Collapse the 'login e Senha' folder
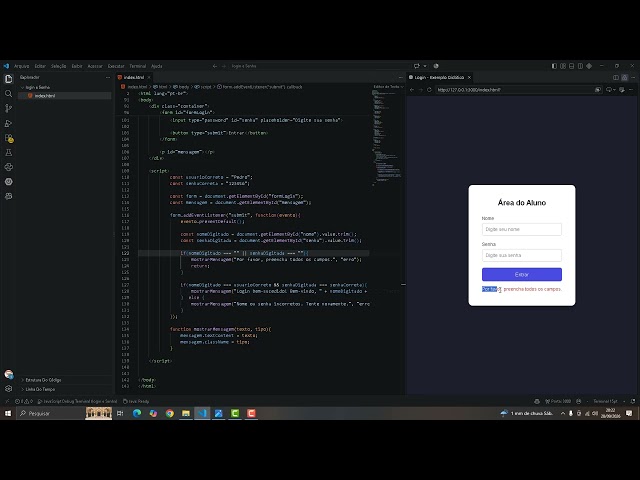This screenshot has height=480, width=640. tap(36, 87)
